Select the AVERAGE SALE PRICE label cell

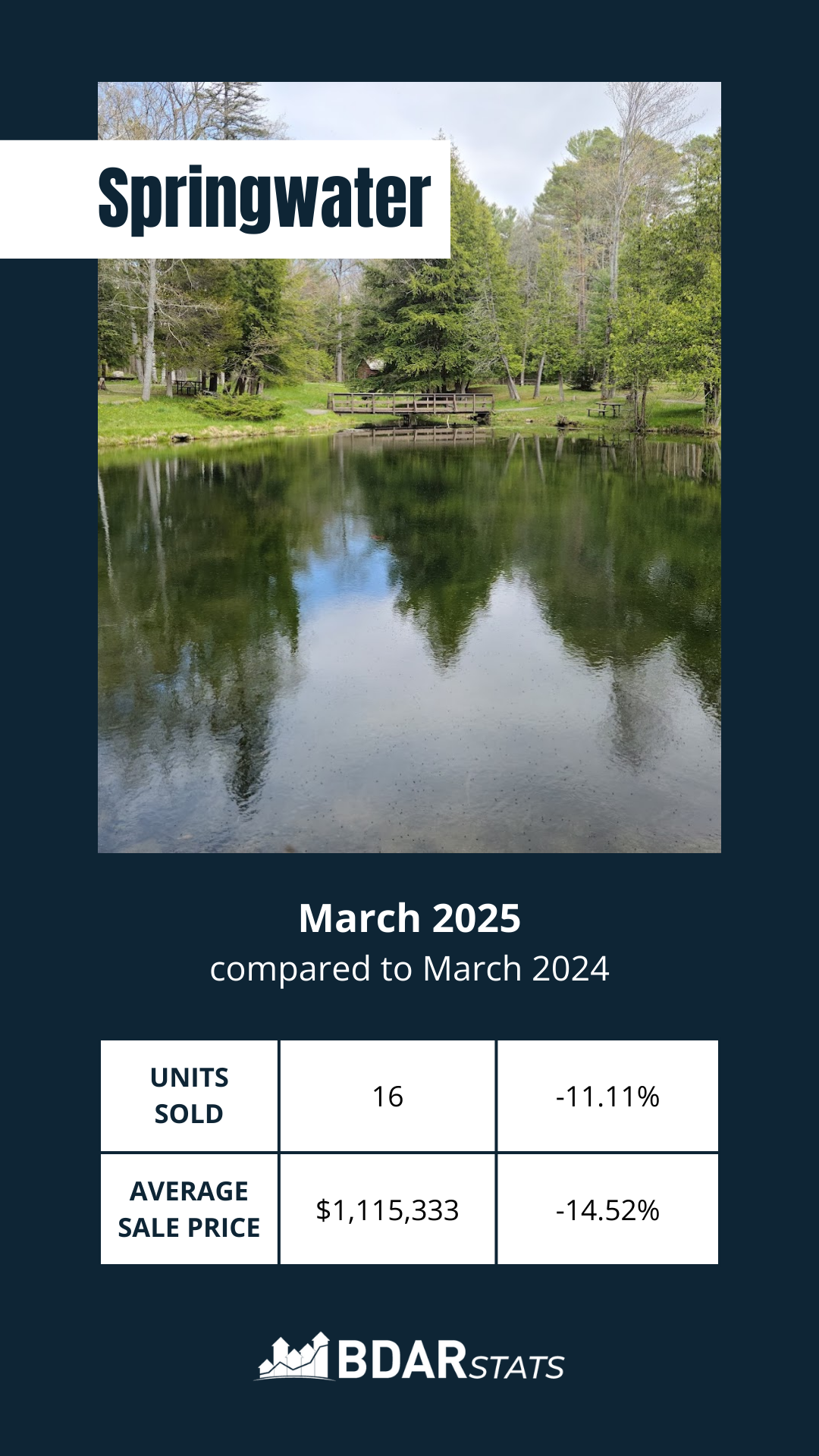pos(189,1210)
